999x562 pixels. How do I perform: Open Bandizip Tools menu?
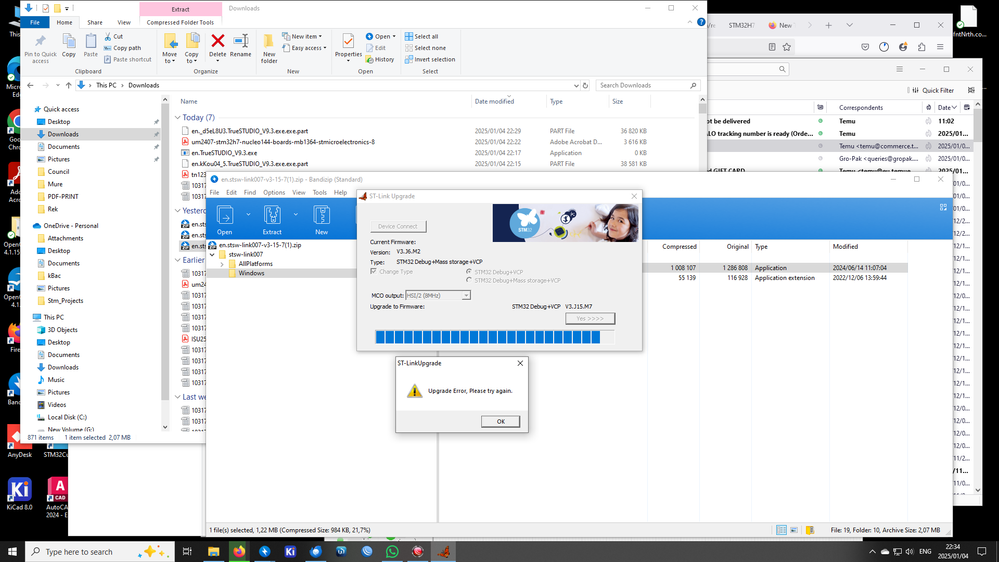click(319, 192)
